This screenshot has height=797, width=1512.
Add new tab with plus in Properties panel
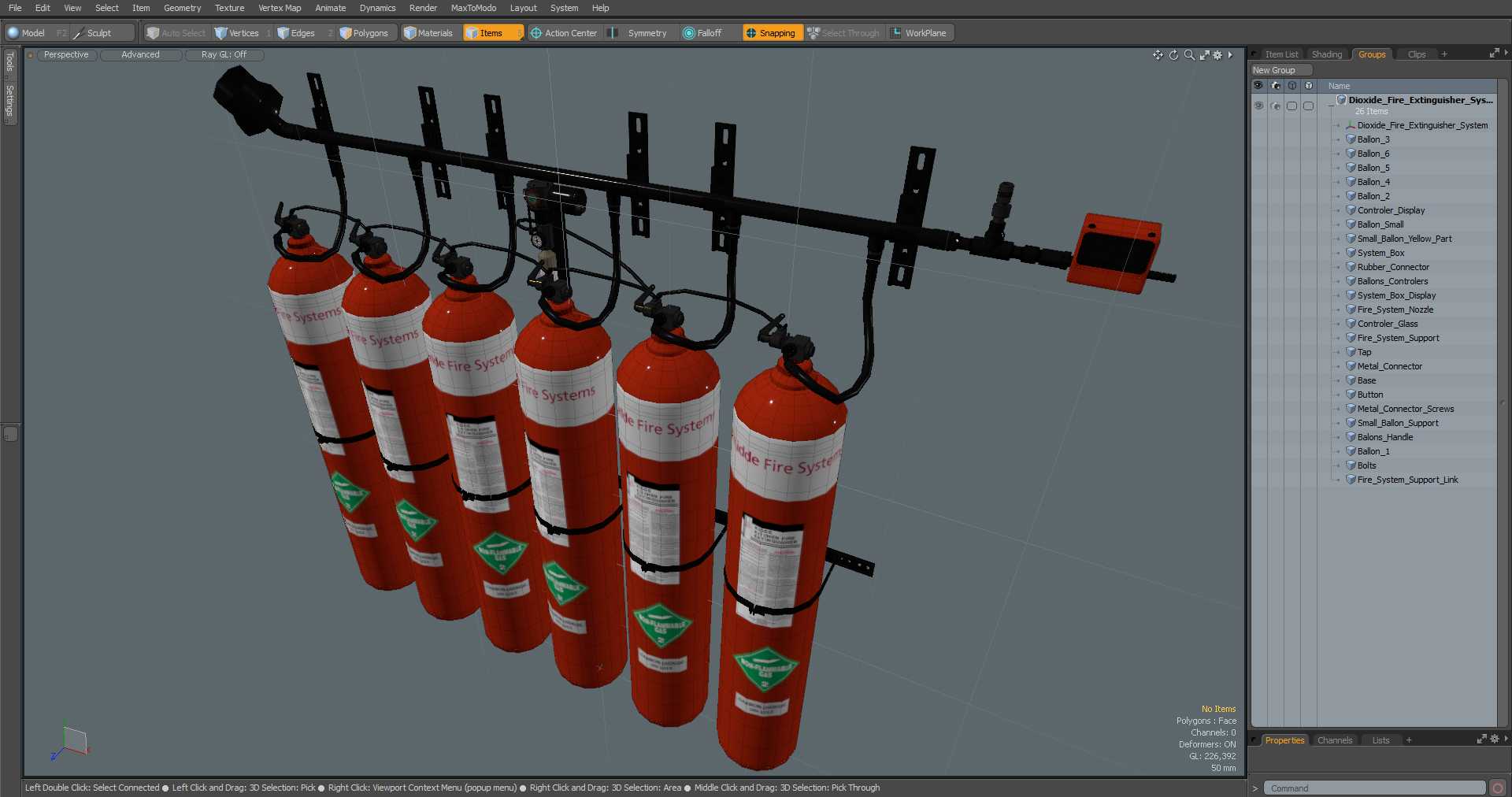pyautogui.click(x=1409, y=740)
